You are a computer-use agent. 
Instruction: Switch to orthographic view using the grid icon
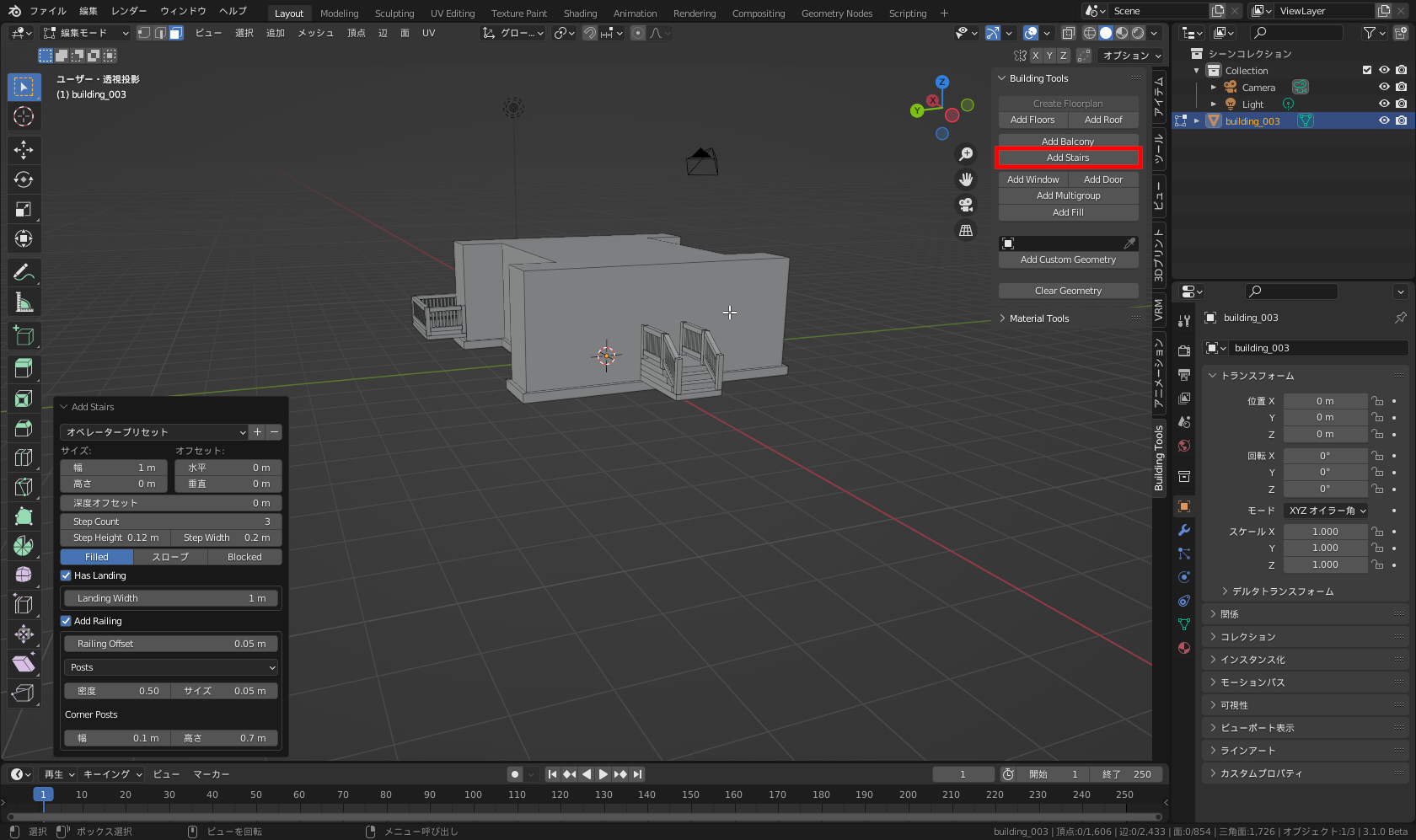click(x=966, y=230)
